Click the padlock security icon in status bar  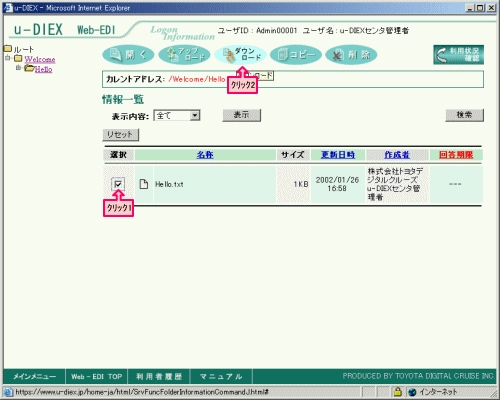coord(397,392)
